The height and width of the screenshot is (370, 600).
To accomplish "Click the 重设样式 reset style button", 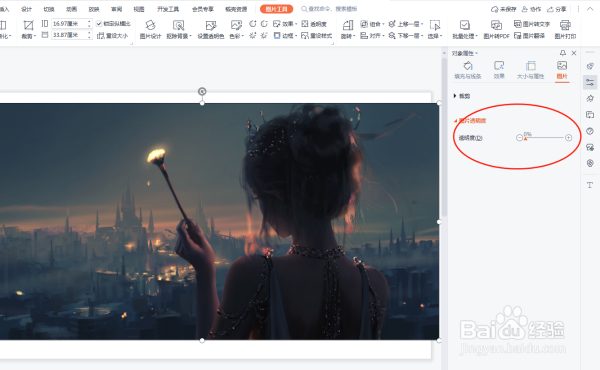I will pos(316,36).
